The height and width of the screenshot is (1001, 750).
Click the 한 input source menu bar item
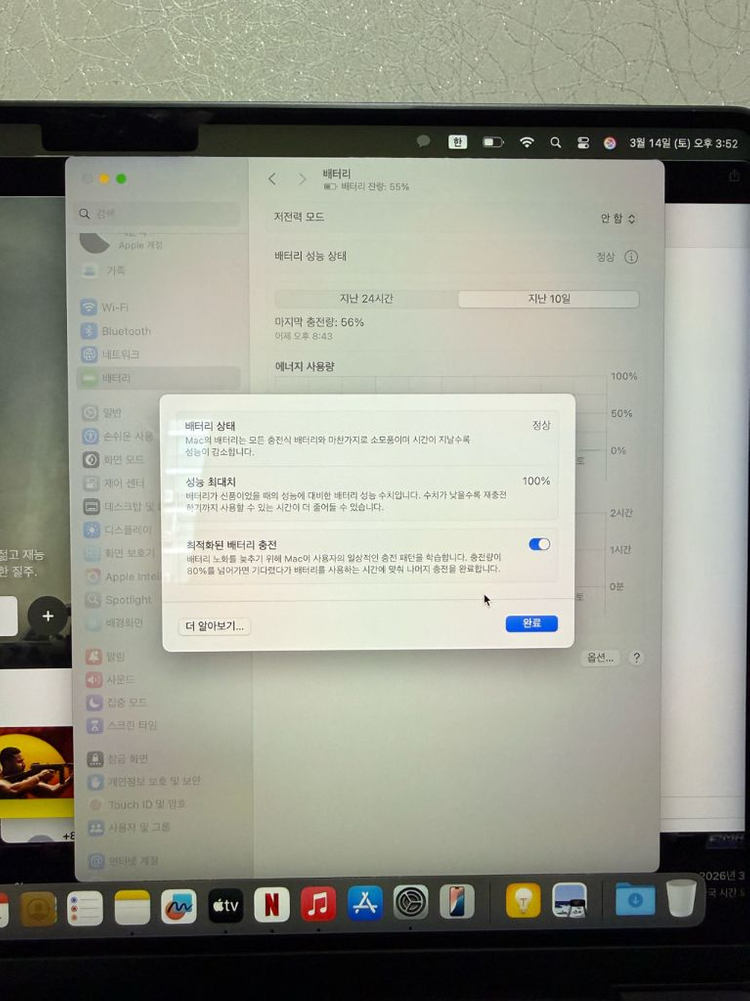point(457,142)
